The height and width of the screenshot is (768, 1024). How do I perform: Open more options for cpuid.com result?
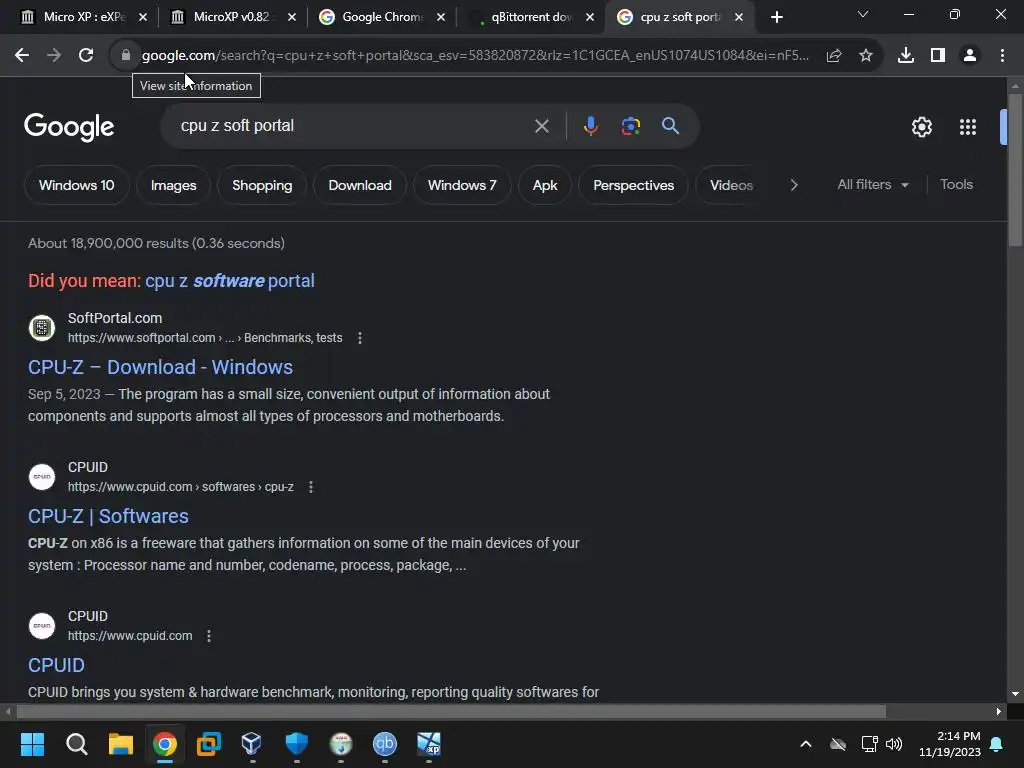[209, 635]
